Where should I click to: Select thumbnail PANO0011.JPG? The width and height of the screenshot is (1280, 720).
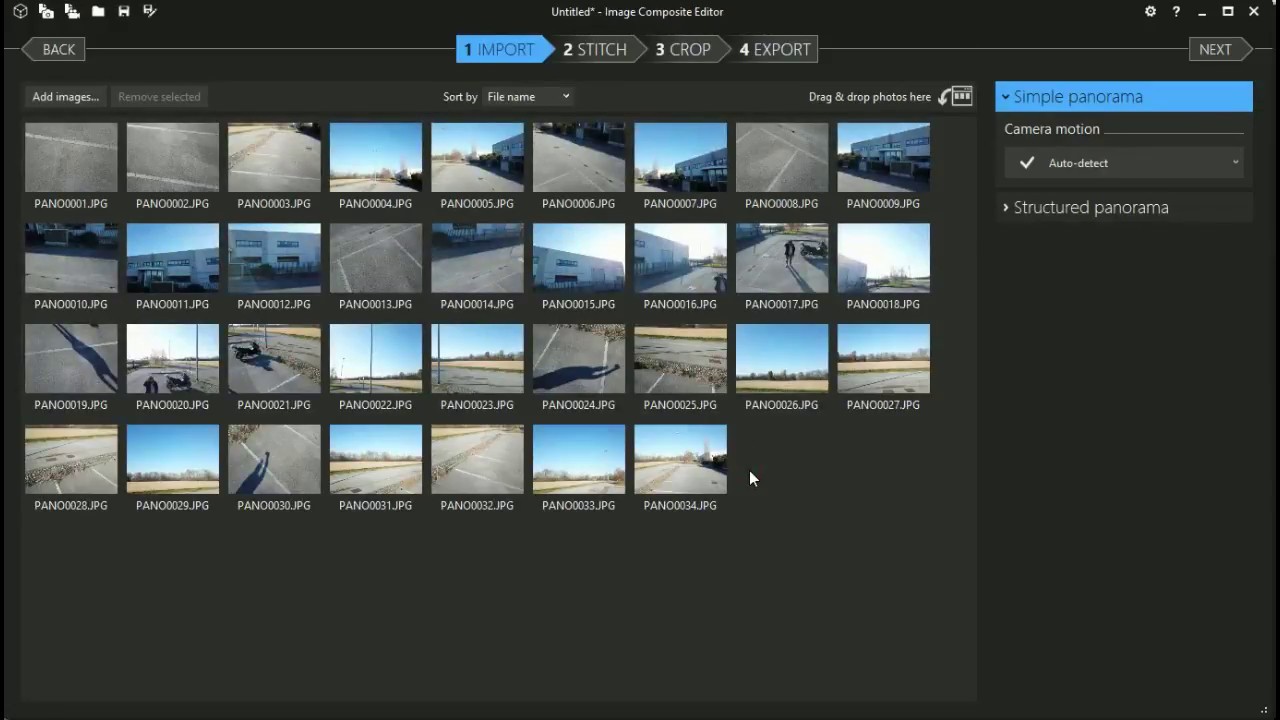coord(173,258)
